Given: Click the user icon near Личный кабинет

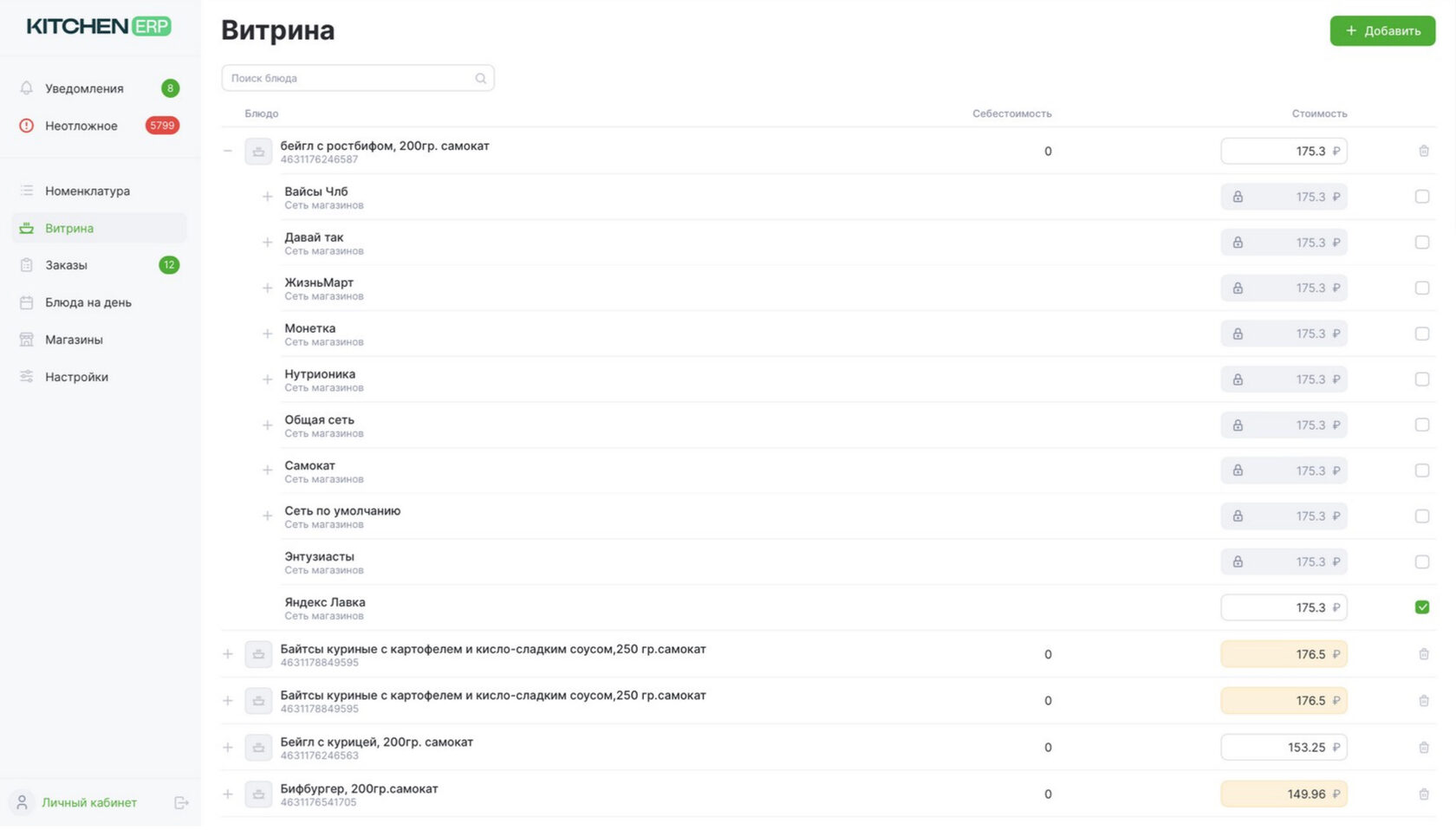Looking at the screenshot, I should 23,802.
